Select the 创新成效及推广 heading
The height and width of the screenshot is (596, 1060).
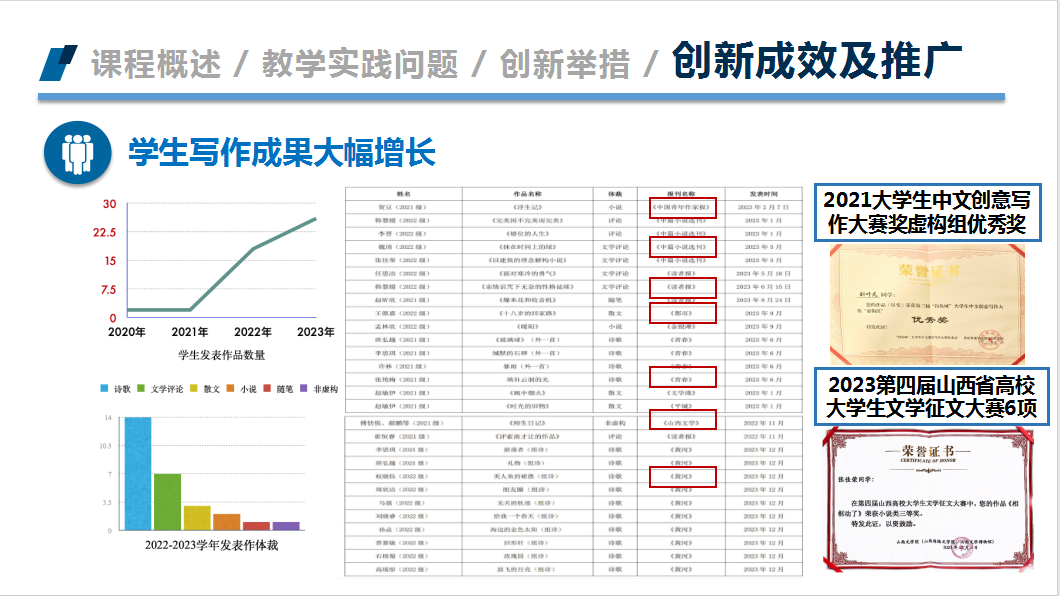click(x=817, y=60)
